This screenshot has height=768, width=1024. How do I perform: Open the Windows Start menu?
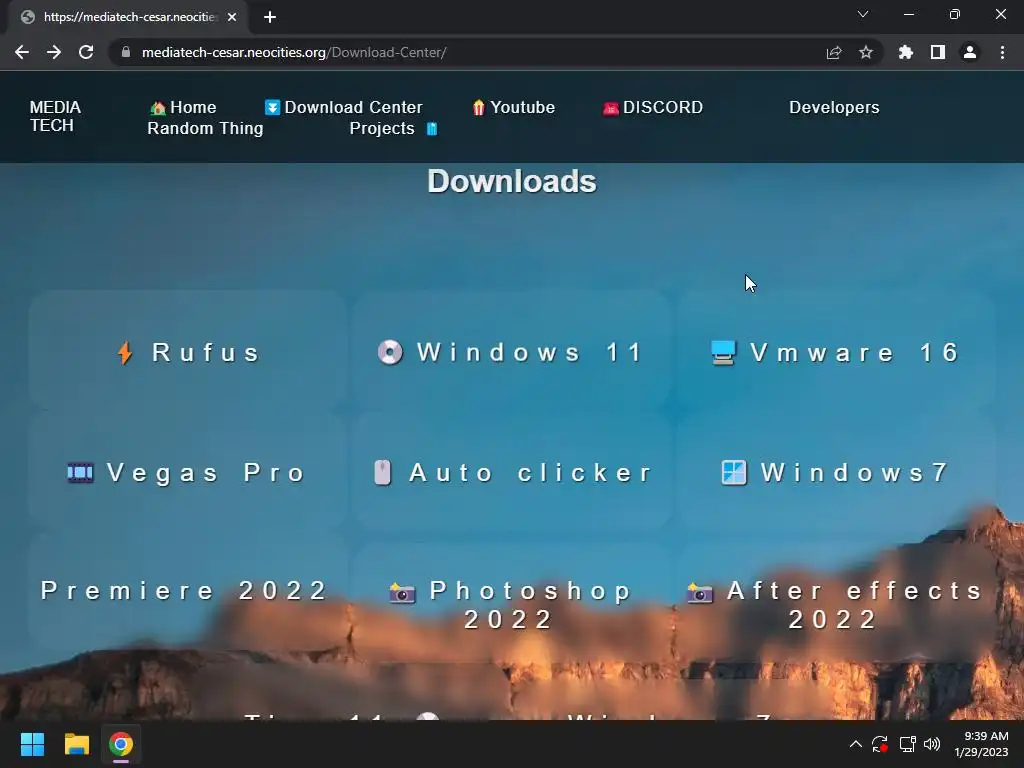pyautogui.click(x=32, y=744)
